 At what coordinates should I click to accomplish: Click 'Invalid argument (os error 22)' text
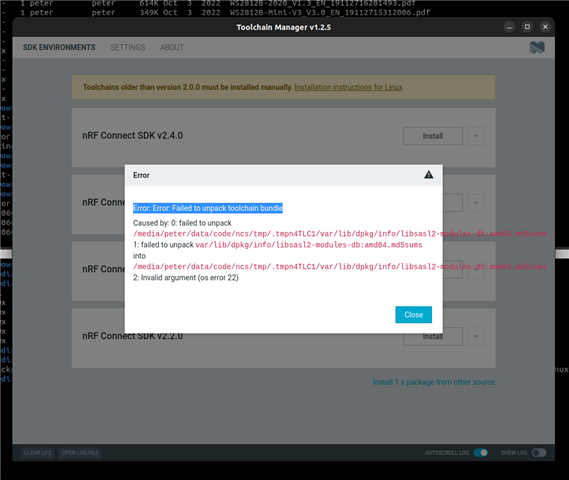click(189, 278)
